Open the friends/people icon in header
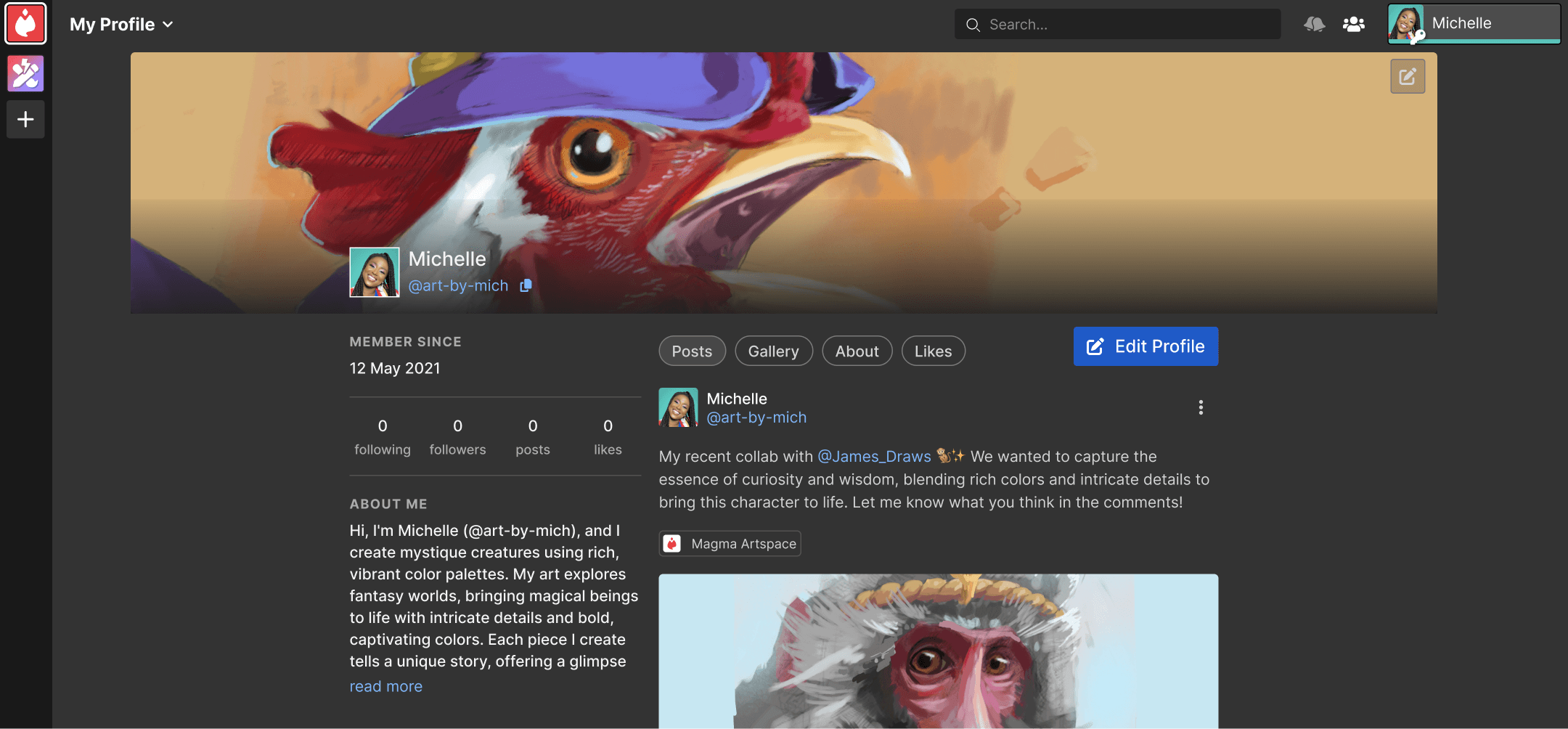This screenshot has width=1568, height=729. (1353, 25)
